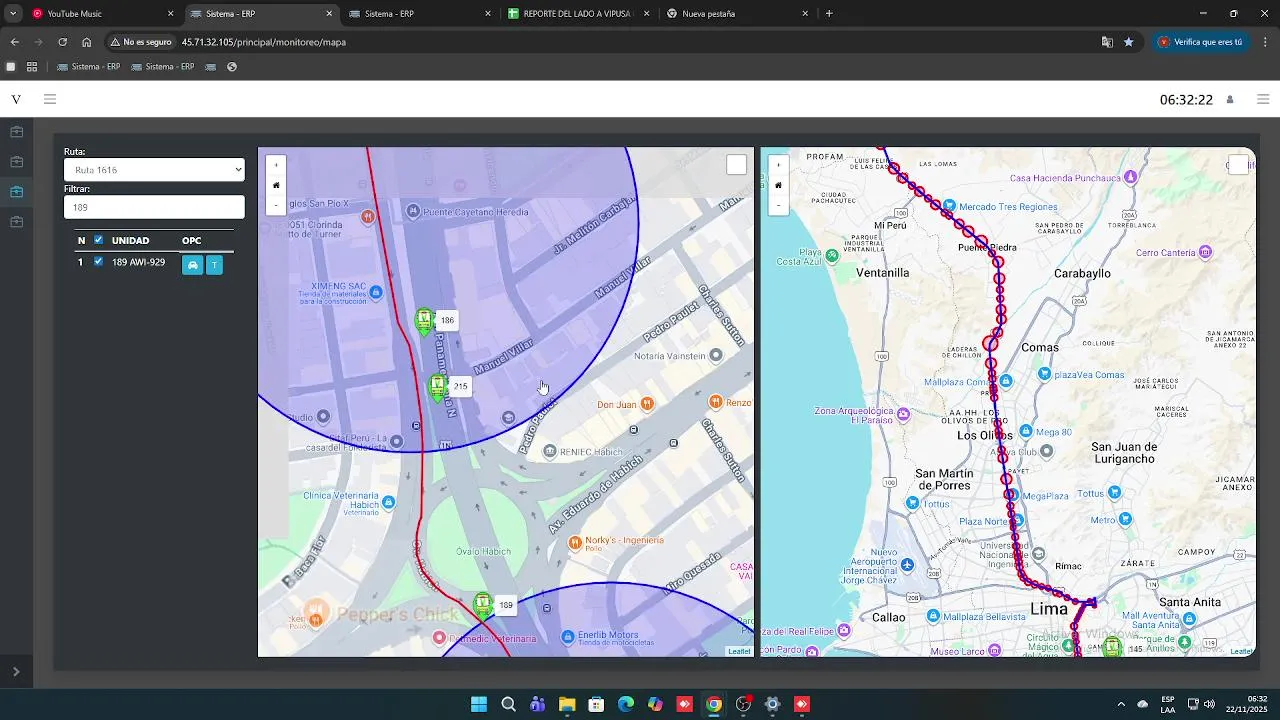1280x720 pixels.
Task: Close the active Sistema - ERP tab
Action: (329, 14)
